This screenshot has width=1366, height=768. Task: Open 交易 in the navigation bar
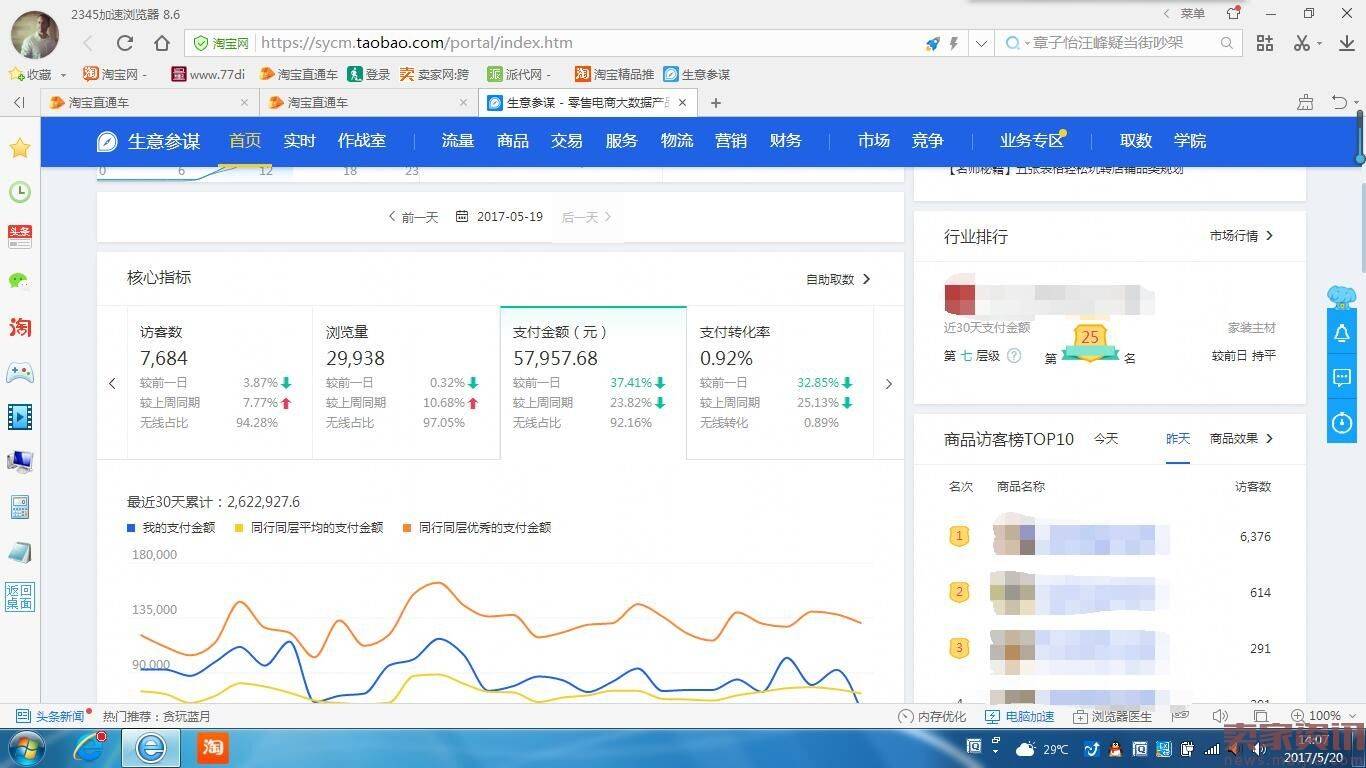point(567,141)
